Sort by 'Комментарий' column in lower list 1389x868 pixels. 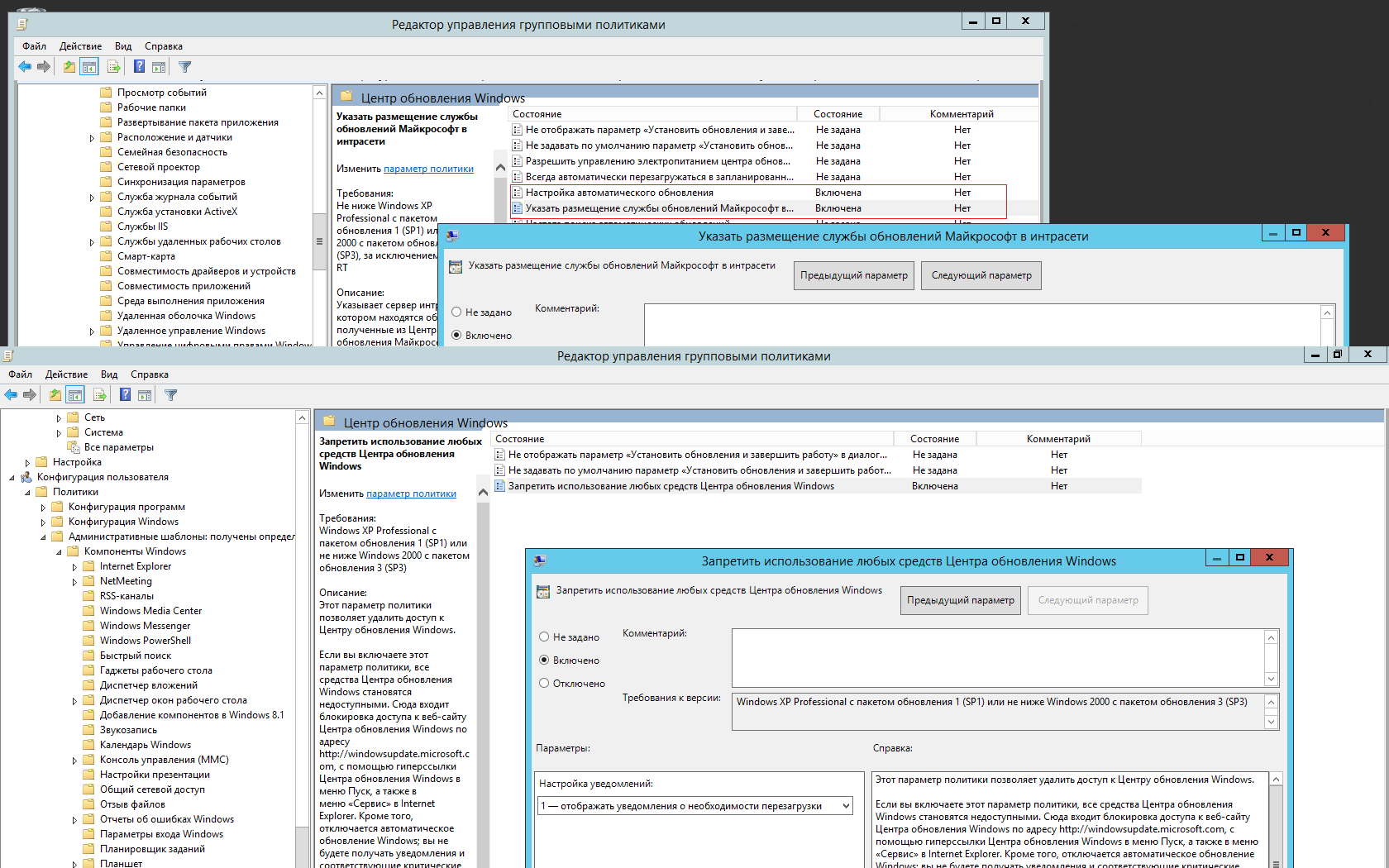tap(1058, 439)
